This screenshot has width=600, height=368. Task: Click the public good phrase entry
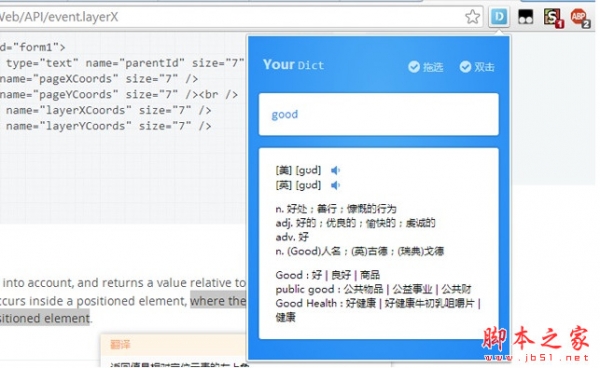point(373,289)
